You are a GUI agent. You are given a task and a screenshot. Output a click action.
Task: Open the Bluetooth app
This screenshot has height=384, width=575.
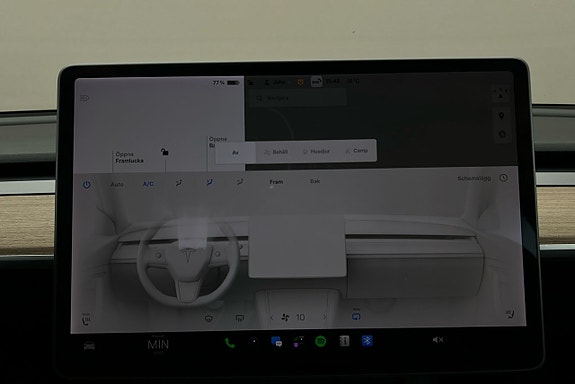(367, 341)
